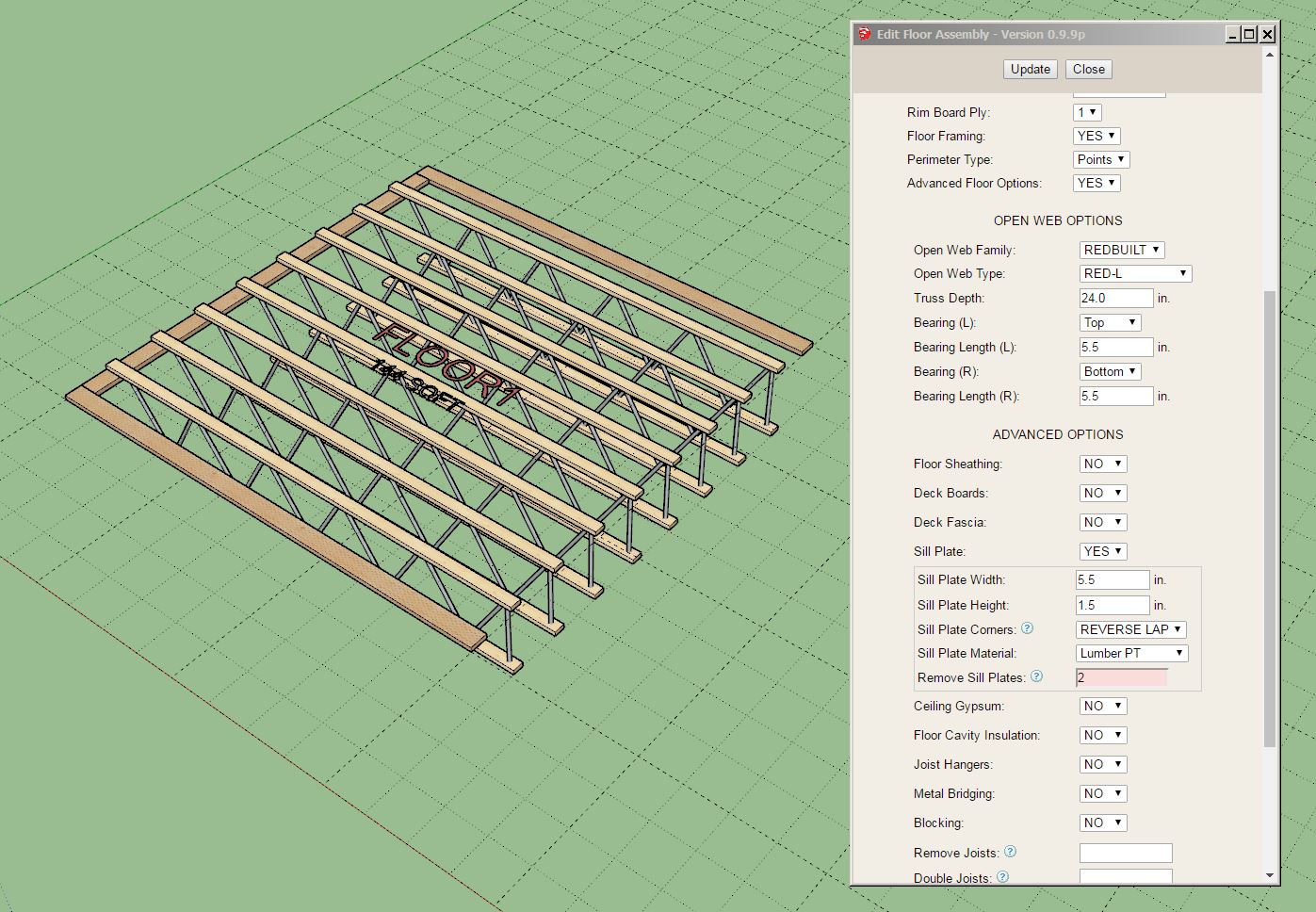Click the SketchUp icon in dialog title bar
Screen dimensions: 1316x912
tap(864, 34)
